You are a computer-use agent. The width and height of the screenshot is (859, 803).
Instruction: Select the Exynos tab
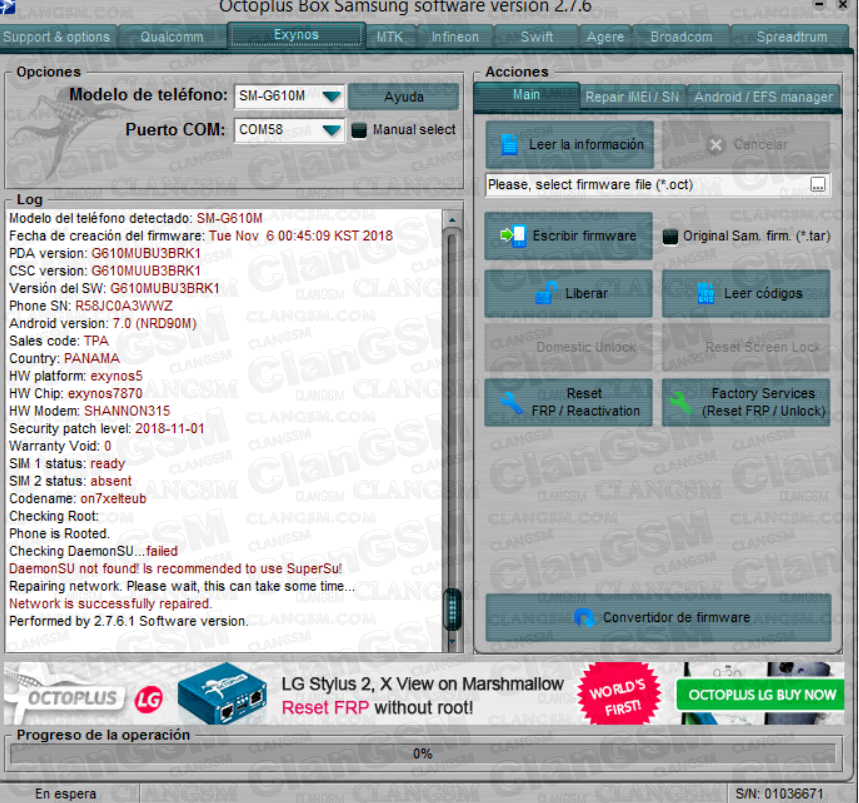click(296, 35)
